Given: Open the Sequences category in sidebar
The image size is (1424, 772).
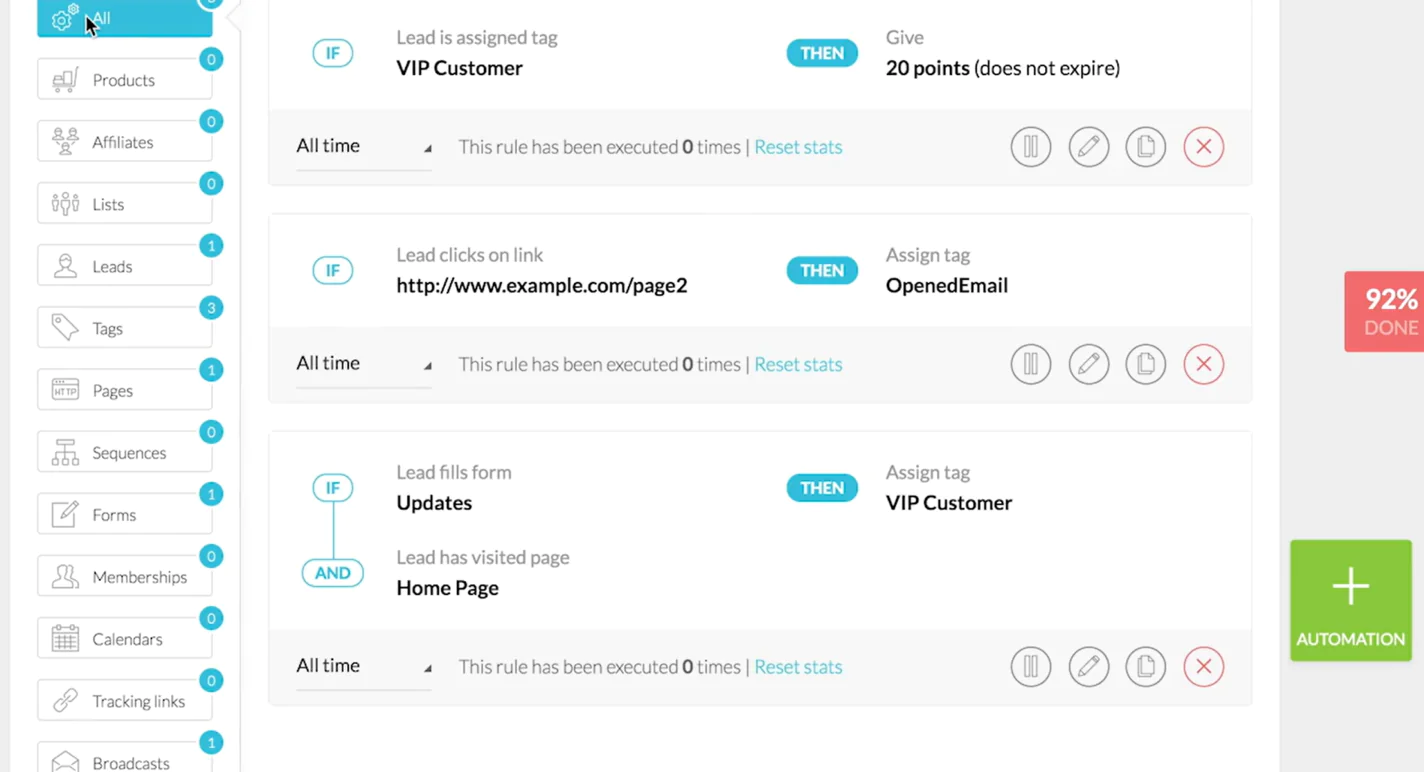Looking at the screenshot, I should 124,452.
